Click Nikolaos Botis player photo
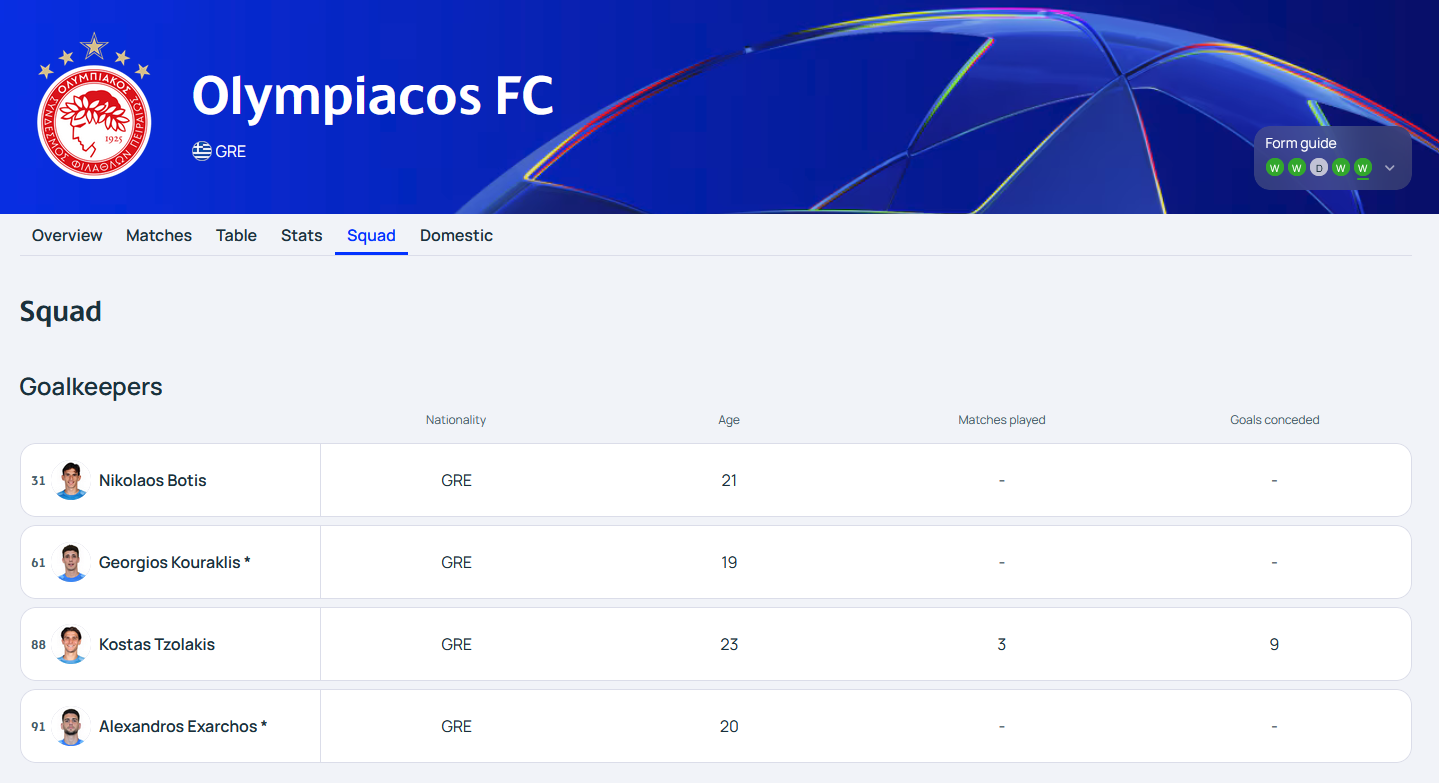The image size is (1439, 783). pos(71,480)
